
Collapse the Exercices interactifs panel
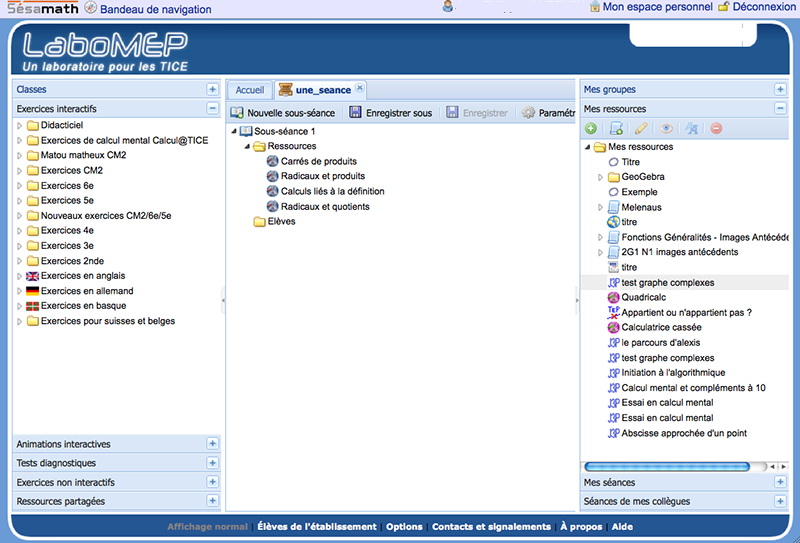(213, 108)
